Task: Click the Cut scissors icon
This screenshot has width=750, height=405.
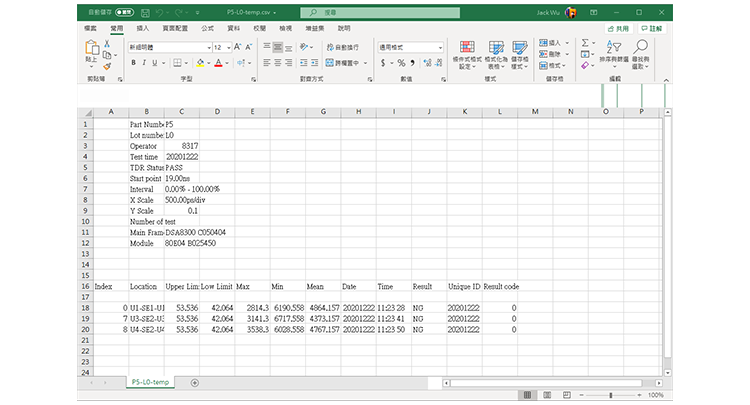Action: point(107,44)
